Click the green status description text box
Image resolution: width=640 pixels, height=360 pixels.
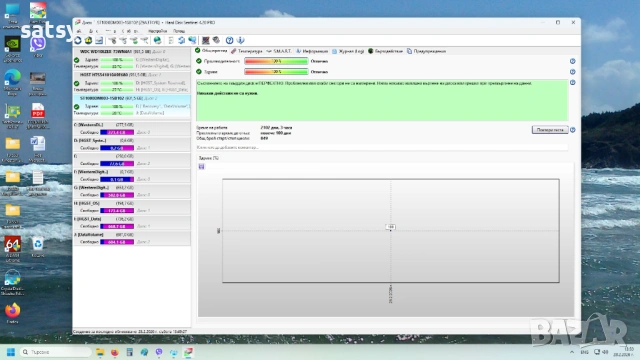(x=382, y=100)
